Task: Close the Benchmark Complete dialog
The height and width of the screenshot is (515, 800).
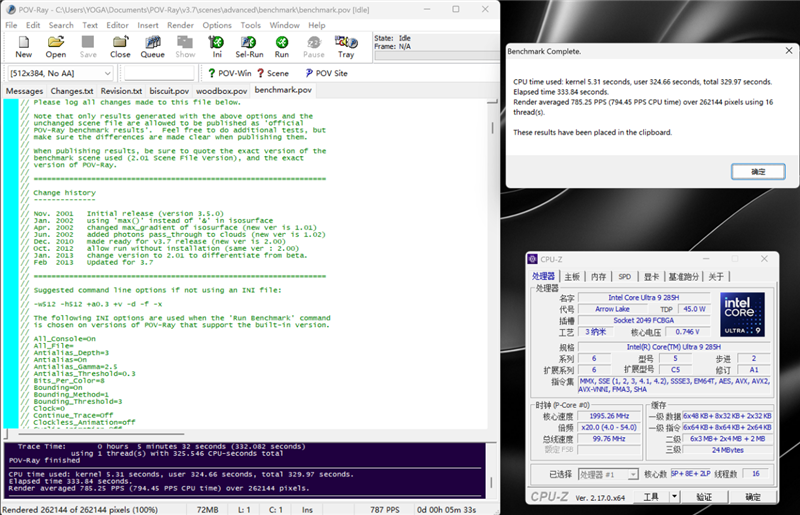Action: [x=789, y=51]
